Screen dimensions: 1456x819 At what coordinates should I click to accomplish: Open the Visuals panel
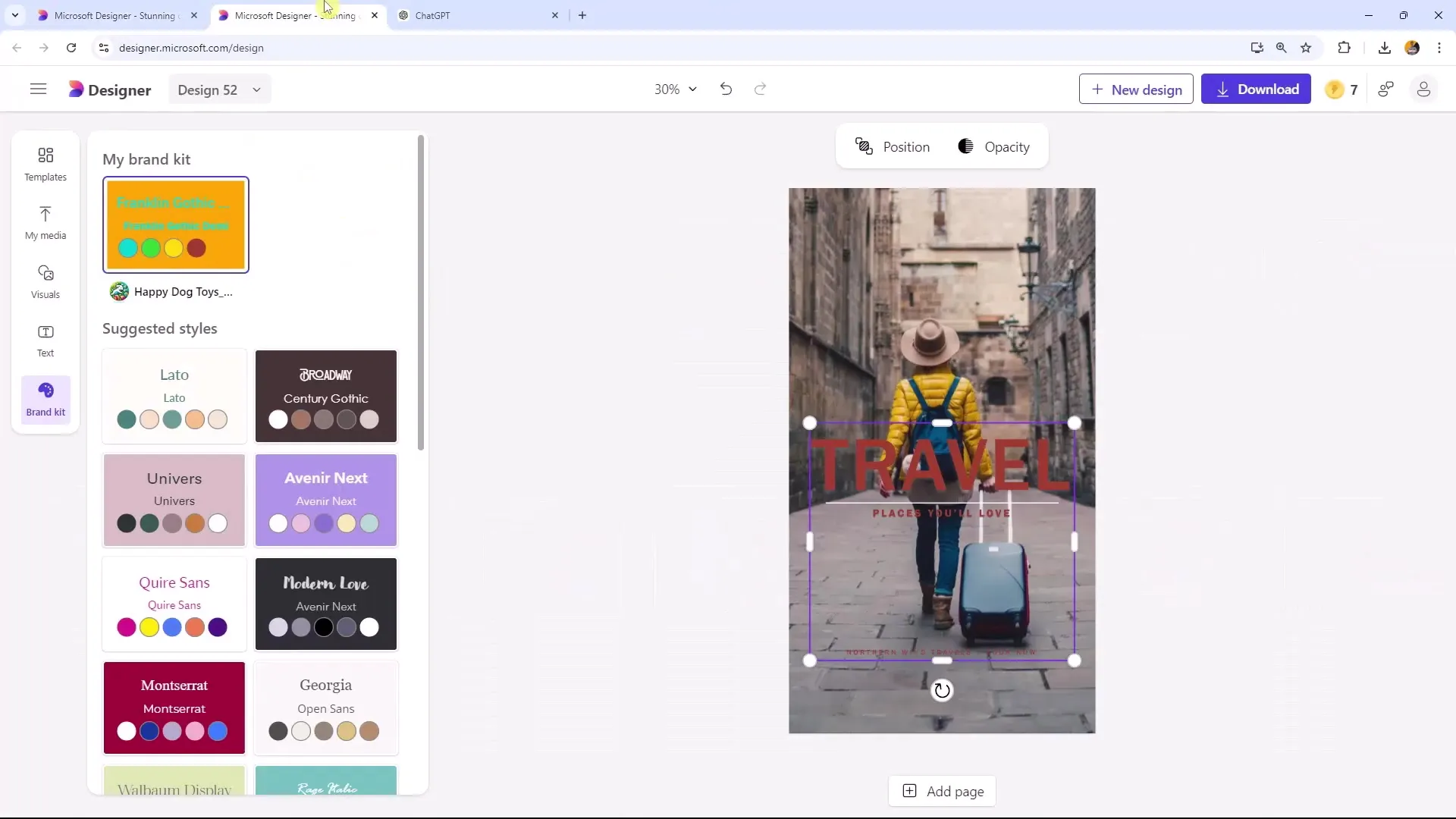coord(45,281)
